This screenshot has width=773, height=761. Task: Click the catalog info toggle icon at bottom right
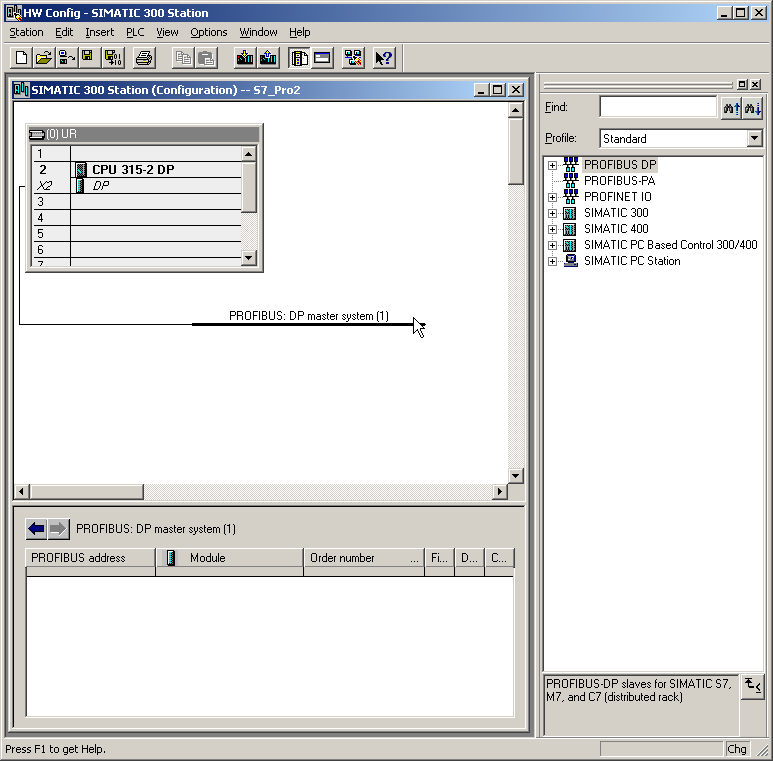click(x=752, y=686)
